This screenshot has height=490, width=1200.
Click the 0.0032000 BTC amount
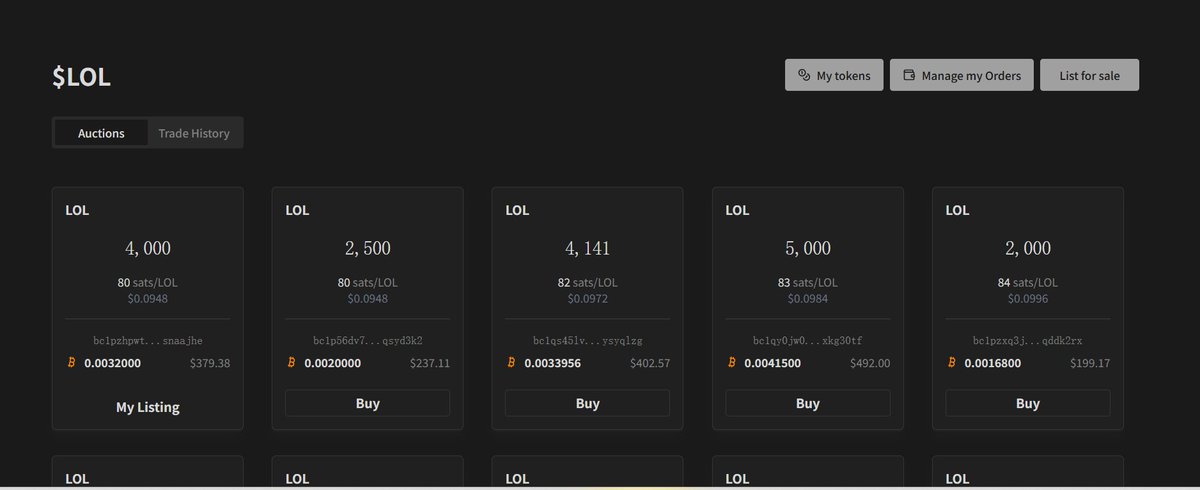113,363
